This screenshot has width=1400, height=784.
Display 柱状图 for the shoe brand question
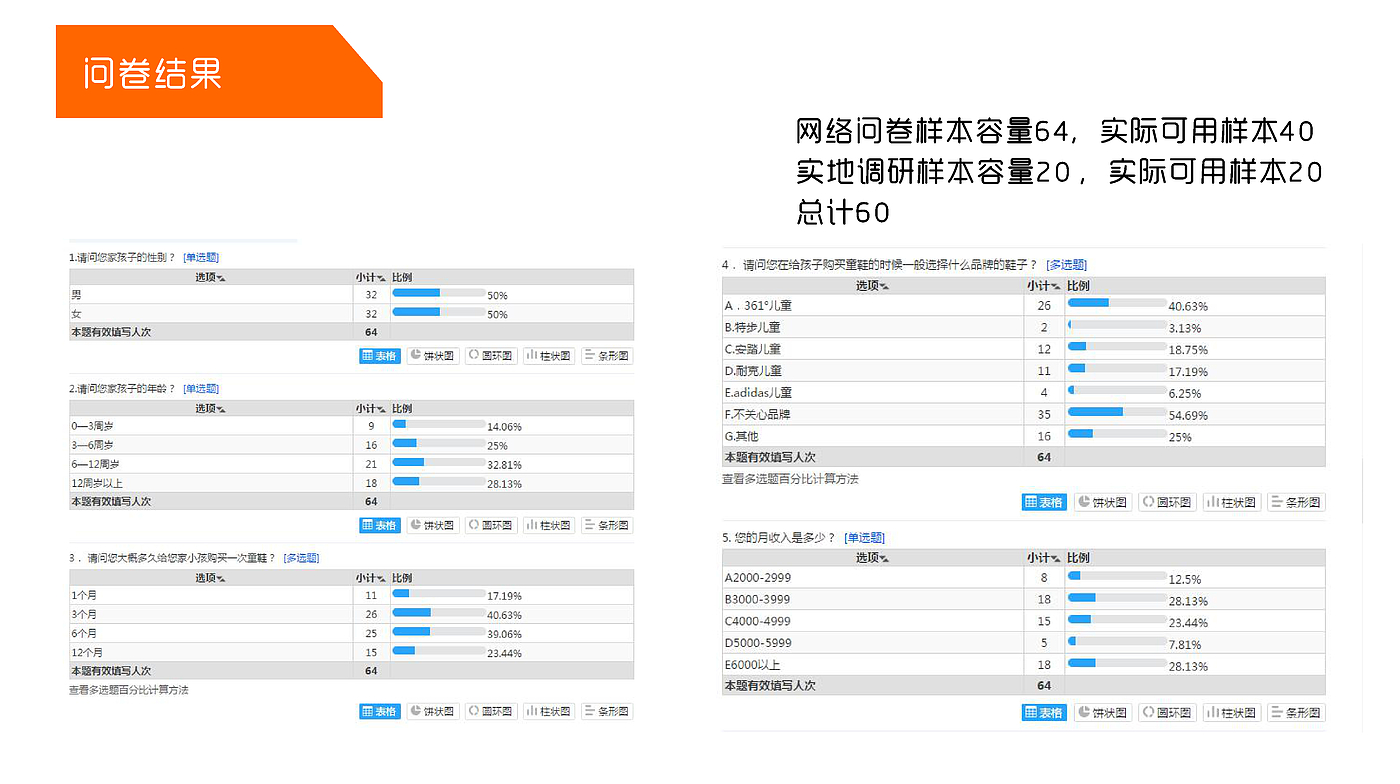click(1232, 502)
